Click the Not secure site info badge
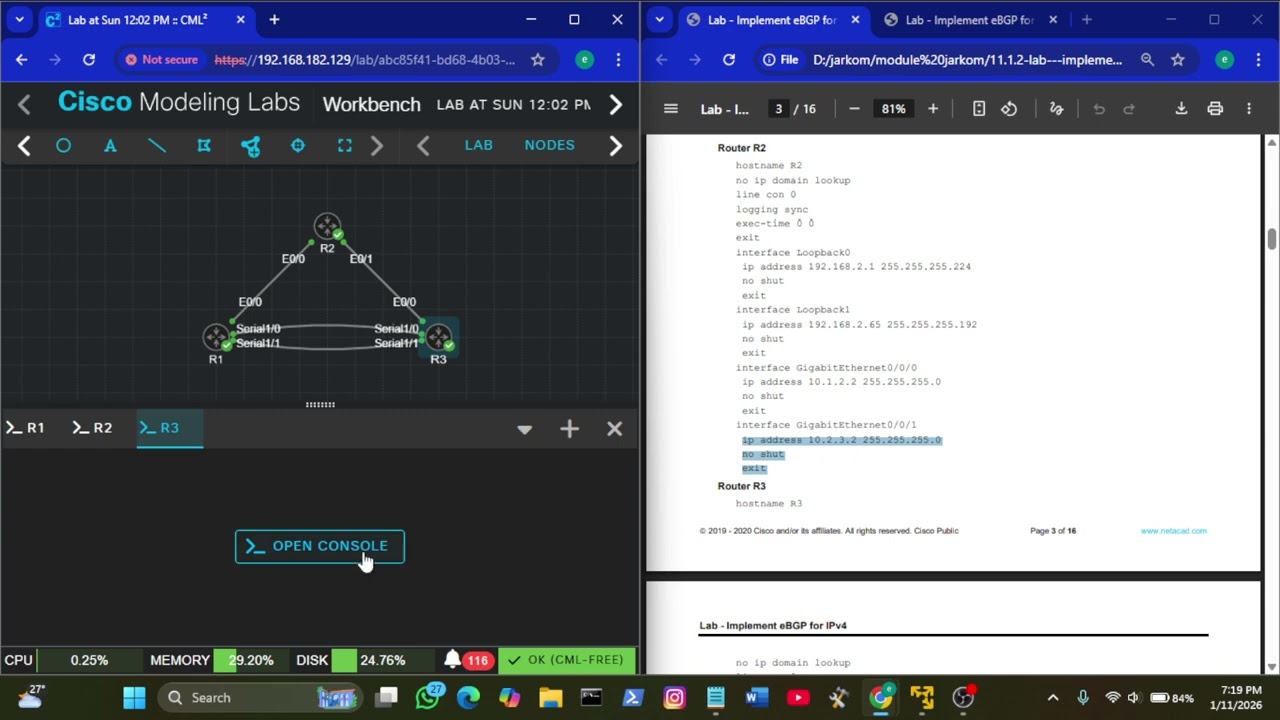 pos(162,60)
